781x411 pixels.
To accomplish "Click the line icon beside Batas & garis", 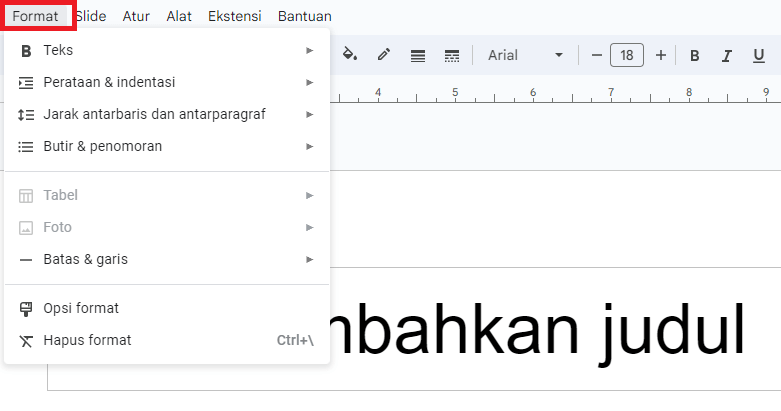I will tap(26, 260).
